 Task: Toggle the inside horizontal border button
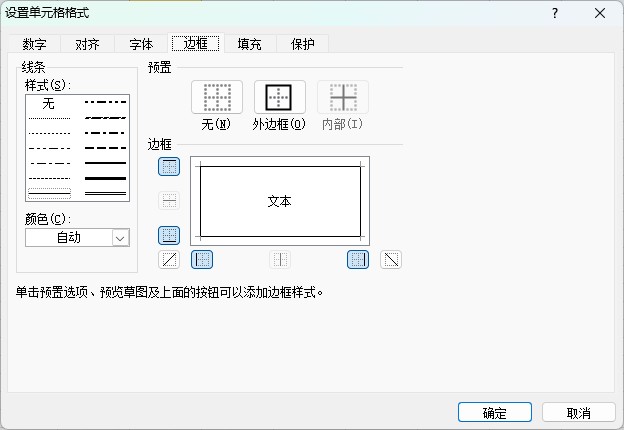click(x=169, y=200)
